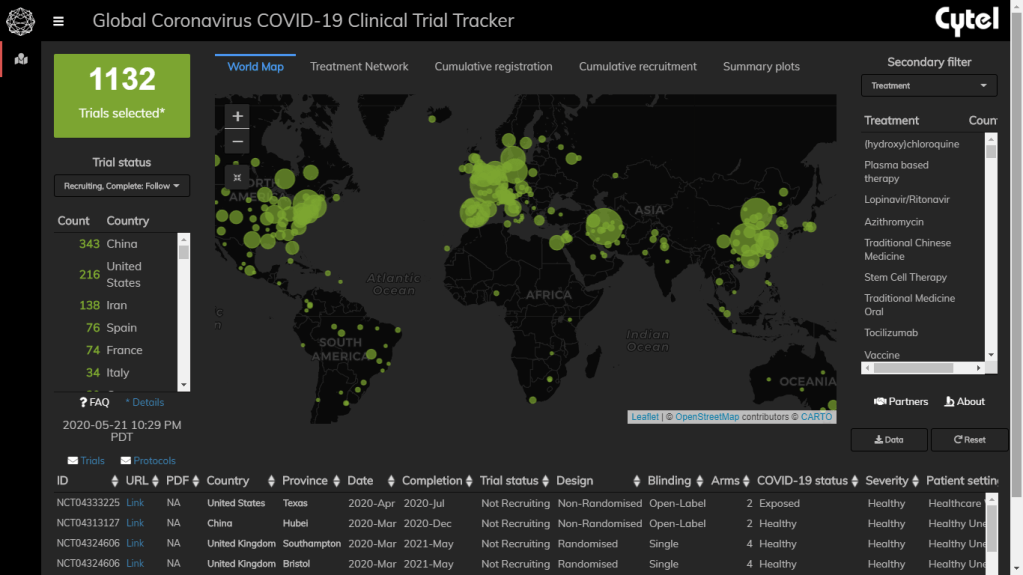Open the hamburger sidebar menu
1023x575 pixels.
point(59,21)
